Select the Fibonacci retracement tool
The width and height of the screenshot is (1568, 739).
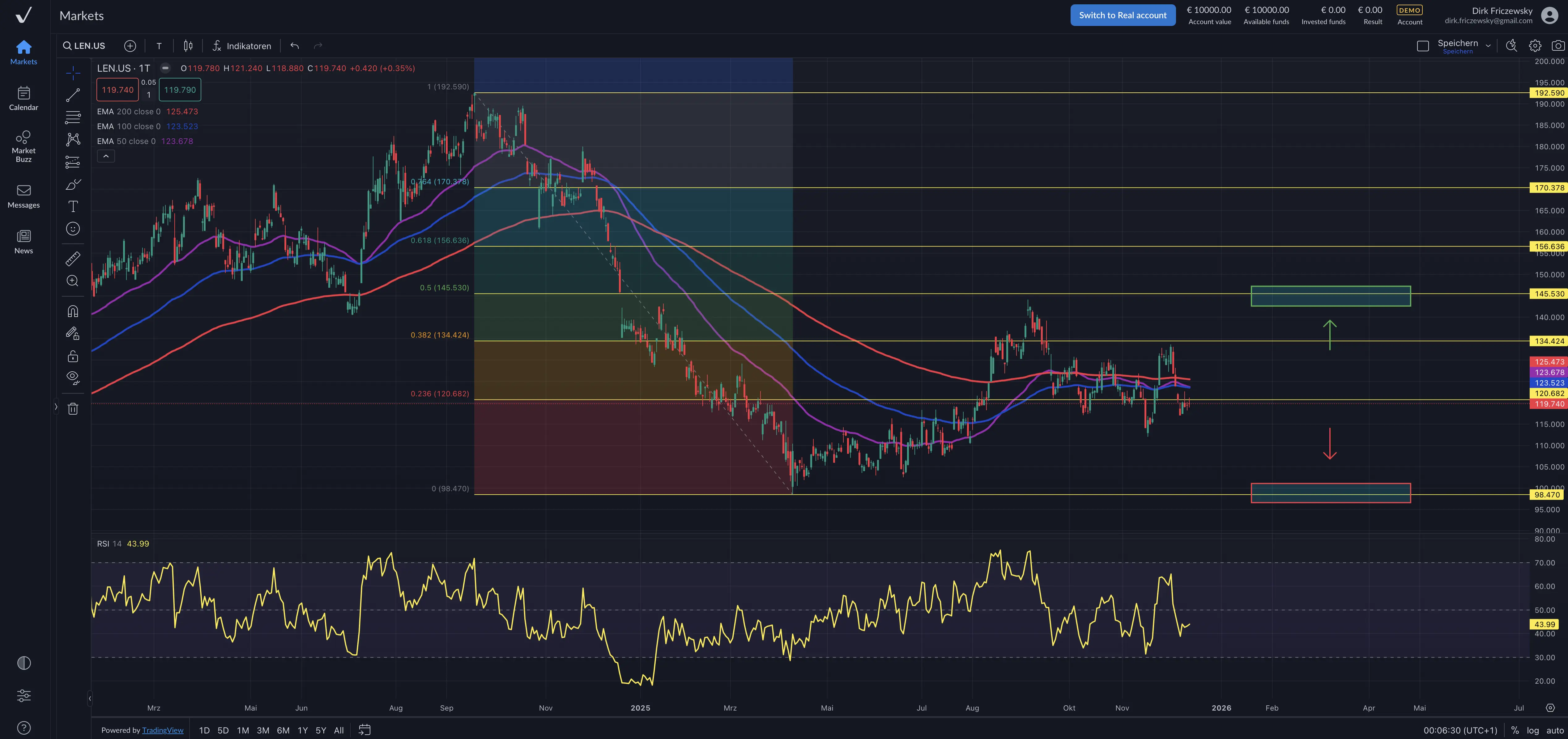73,117
